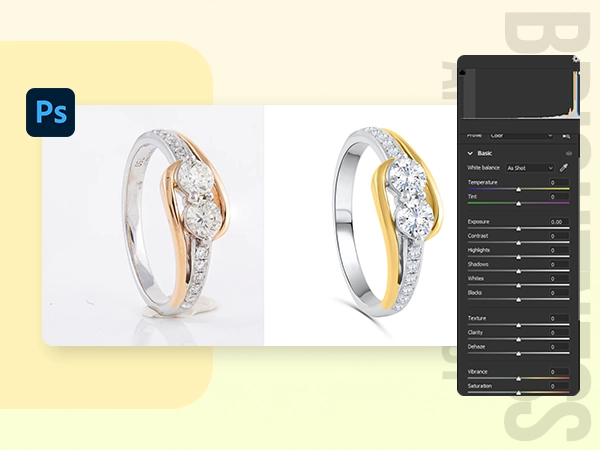Click the Shadows slider handle
Viewport: 600px width, 450px height.
[x=518, y=271]
